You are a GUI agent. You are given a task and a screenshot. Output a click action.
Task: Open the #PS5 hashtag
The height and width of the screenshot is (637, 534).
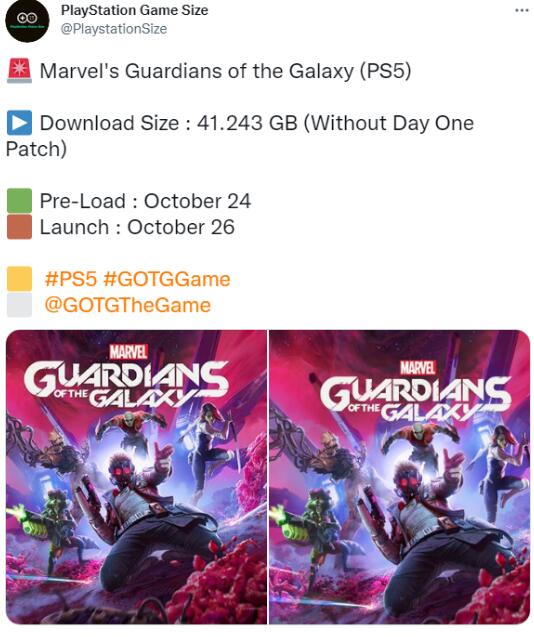(x=71, y=279)
